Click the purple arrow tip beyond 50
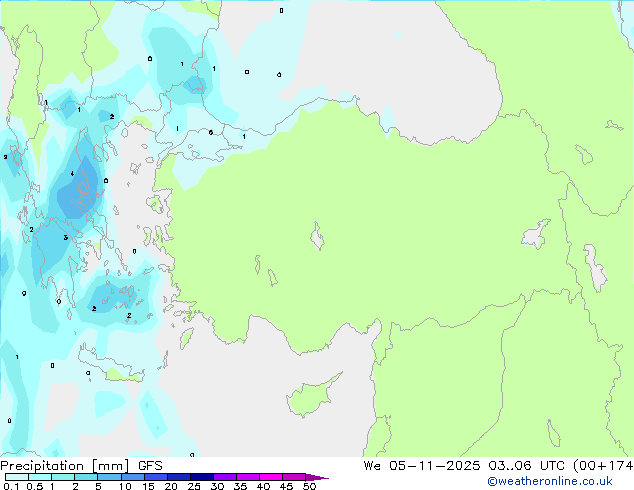 [x=317, y=477]
